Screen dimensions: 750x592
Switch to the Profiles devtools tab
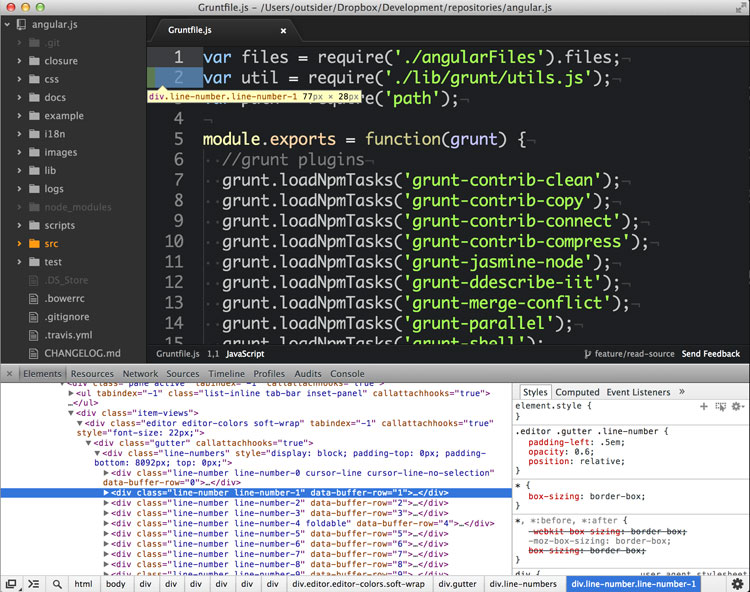pyautogui.click(x=269, y=373)
